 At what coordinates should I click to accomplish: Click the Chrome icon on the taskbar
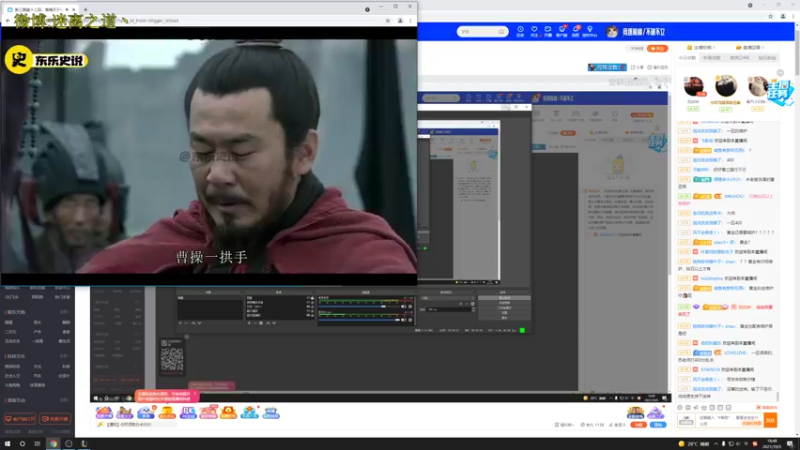(53, 443)
